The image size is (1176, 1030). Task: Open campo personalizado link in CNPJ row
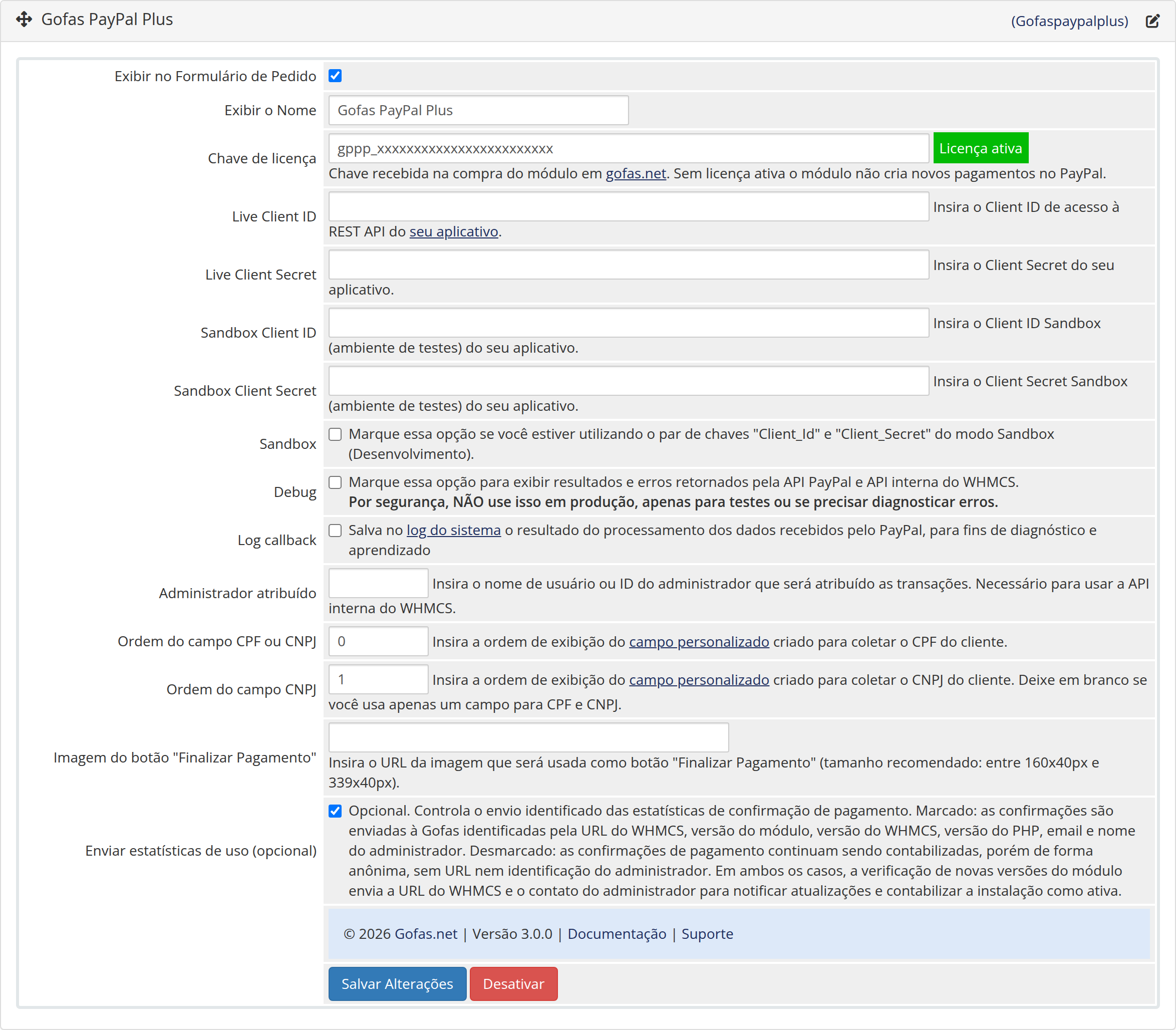point(699,680)
